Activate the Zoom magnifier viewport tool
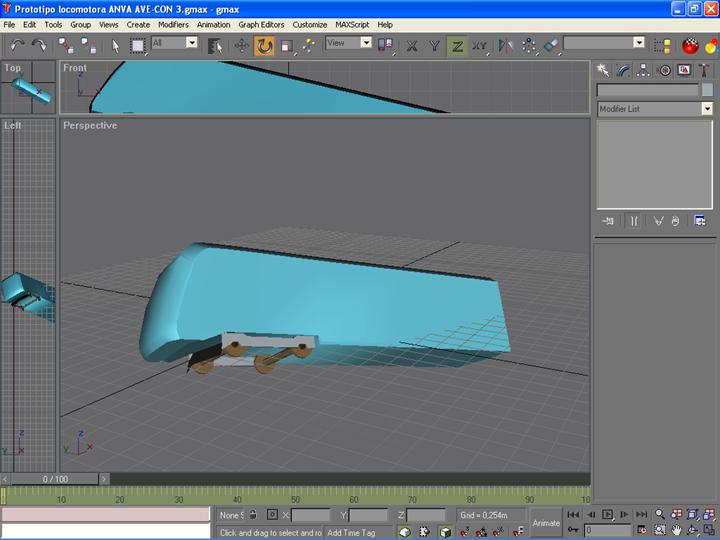Screen dimensions: 720x540 point(660,514)
